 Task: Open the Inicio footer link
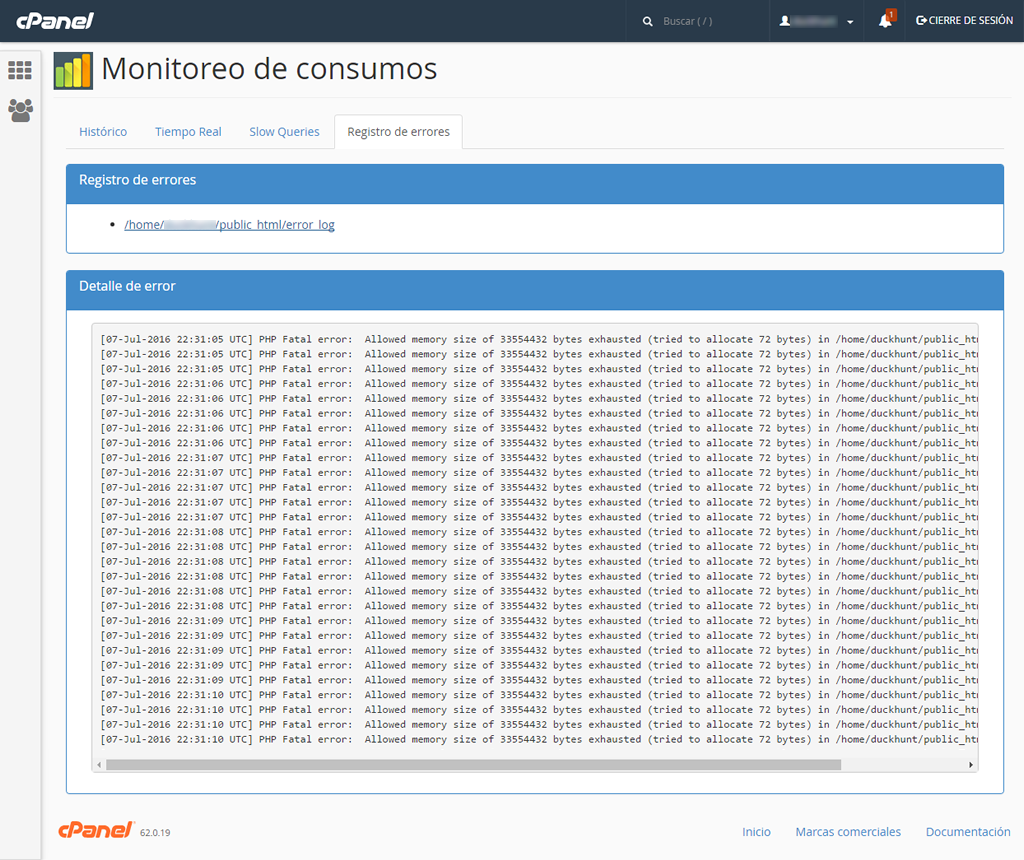(x=756, y=832)
